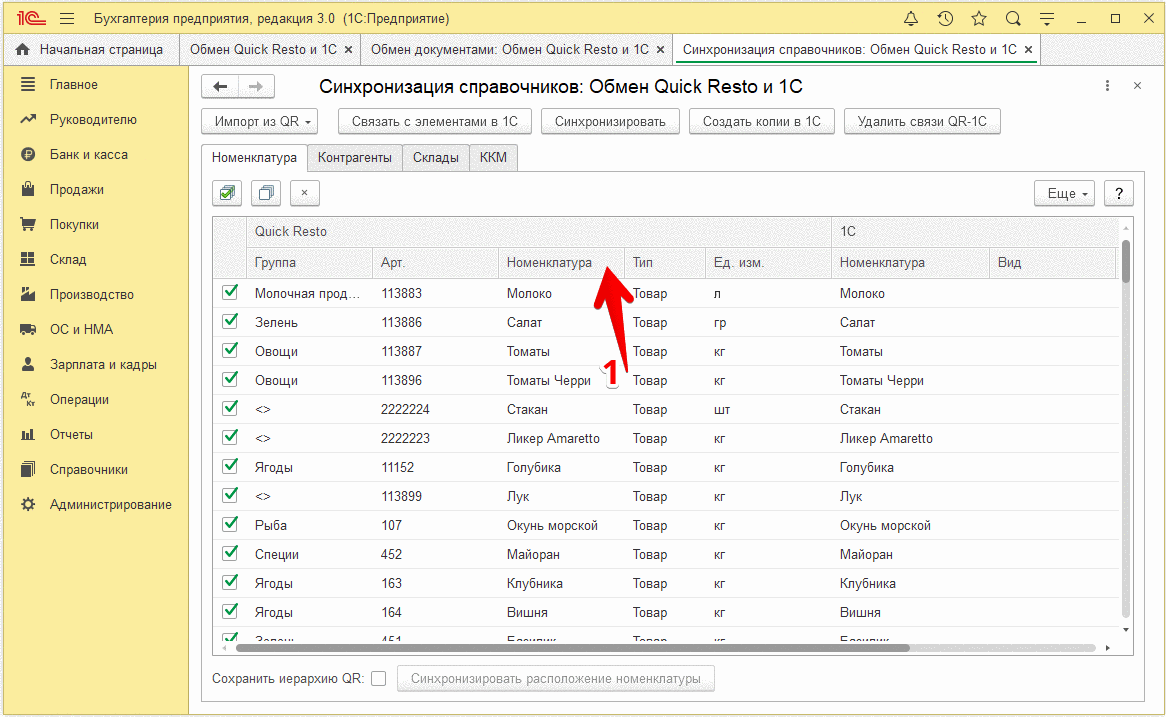Open Банк и касса section icon

[28, 154]
